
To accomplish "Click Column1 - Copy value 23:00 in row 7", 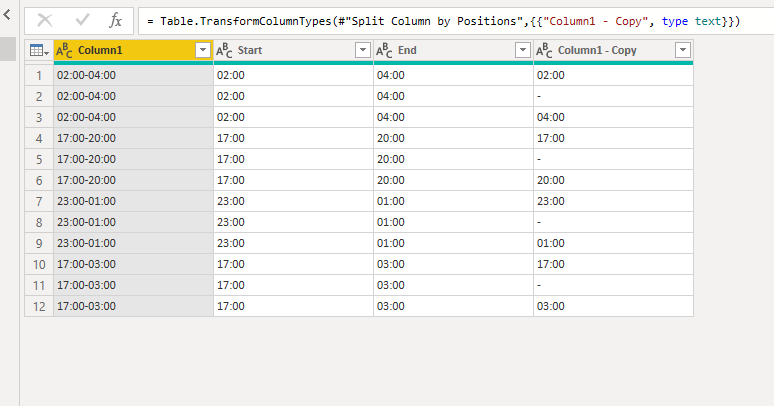I will (613, 202).
